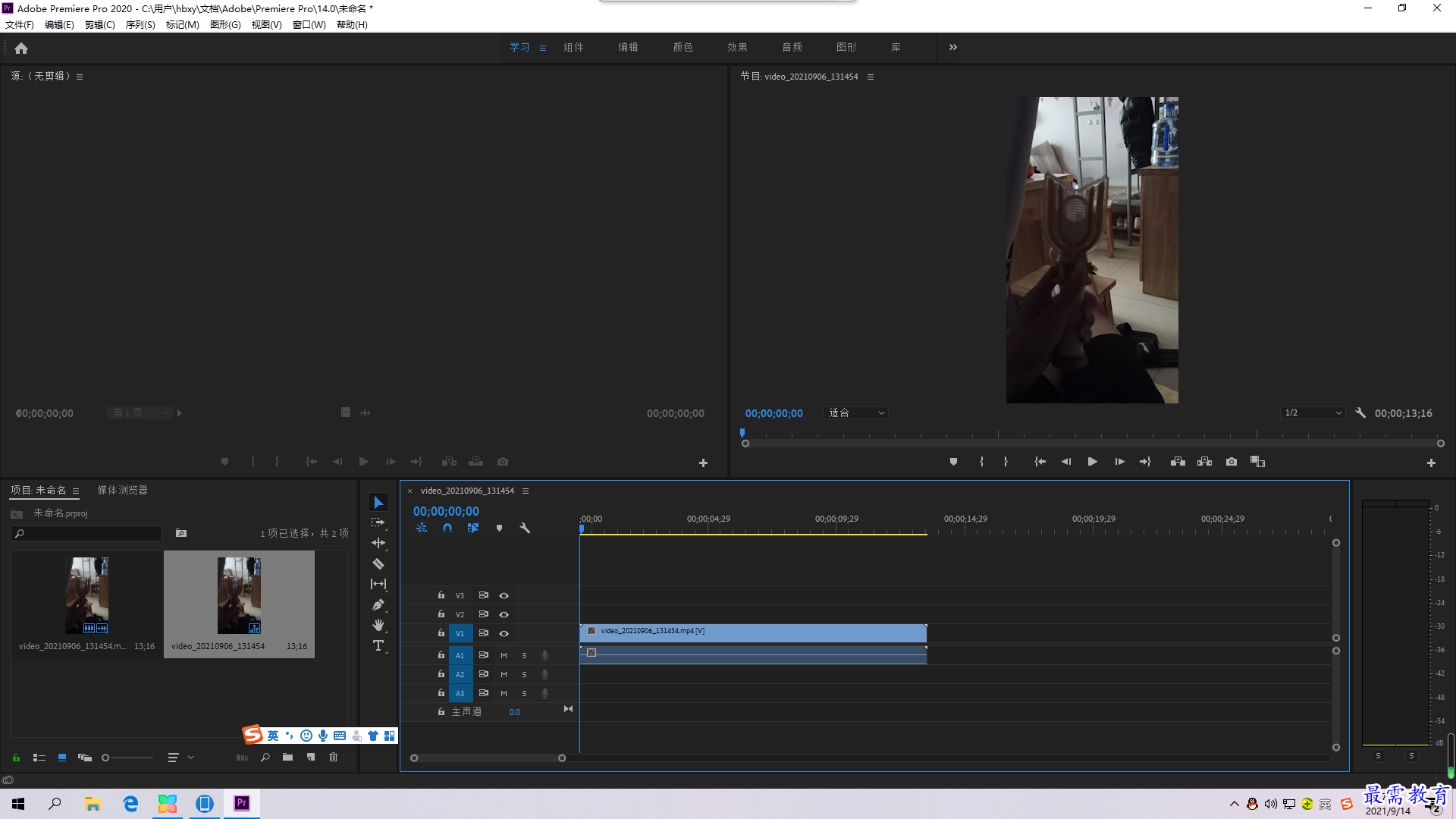Image resolution: width=1456 pixels, height=819 pixels.
Task: Toggle V3 track output eye
Action: pyautogui.click(x=504, y=596)
